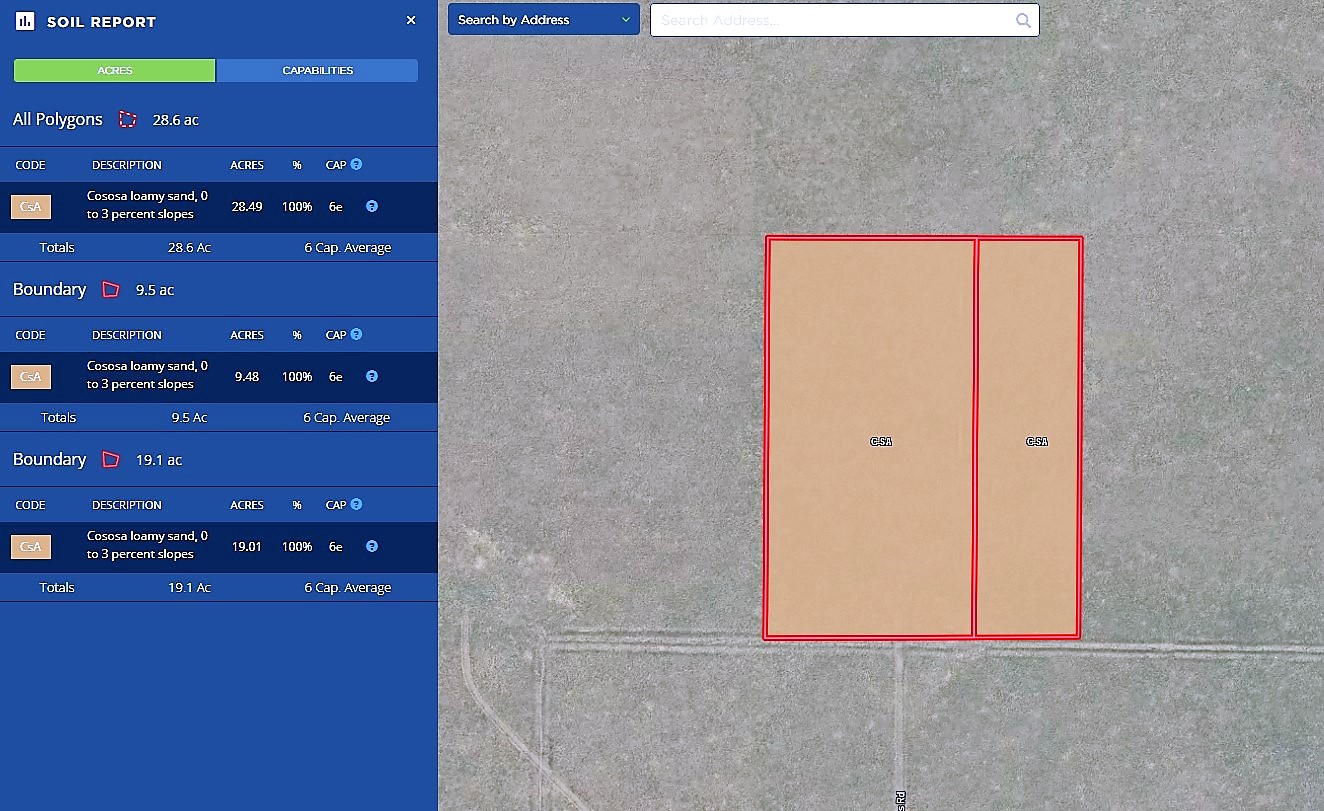Click the CAP help icon in 9.5 ac Boundary
Viewport: 1324px width, 811px height.
(x=356, y=334)
